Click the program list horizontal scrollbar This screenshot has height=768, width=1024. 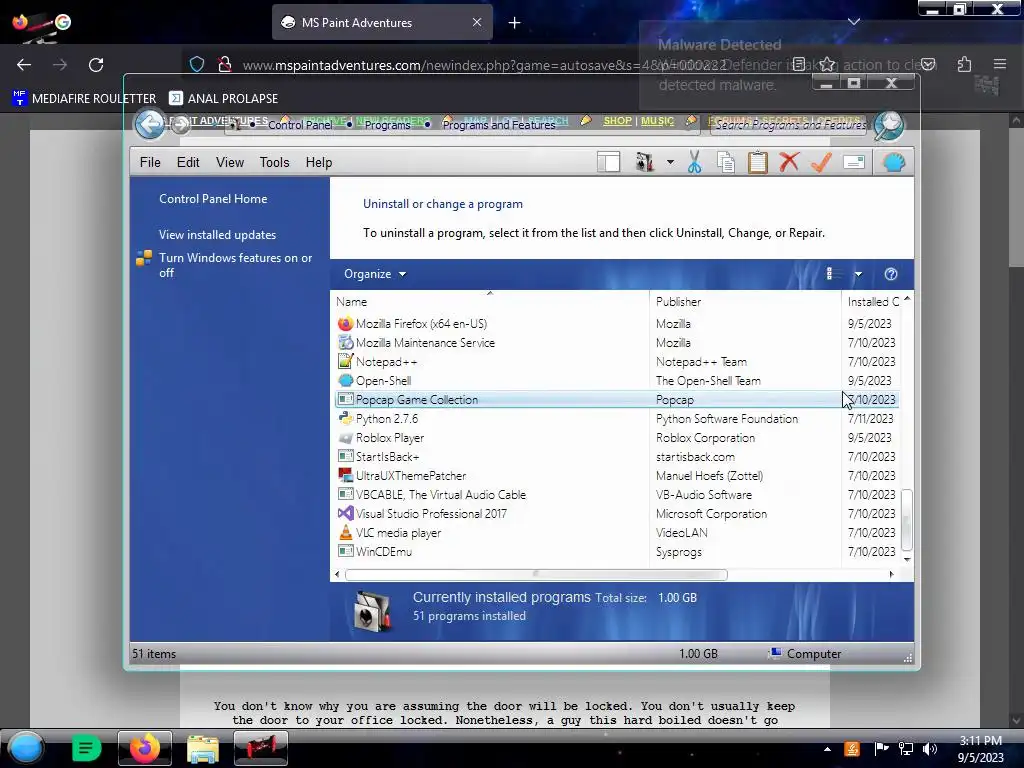pyautogui.click(x=536, y=574)
